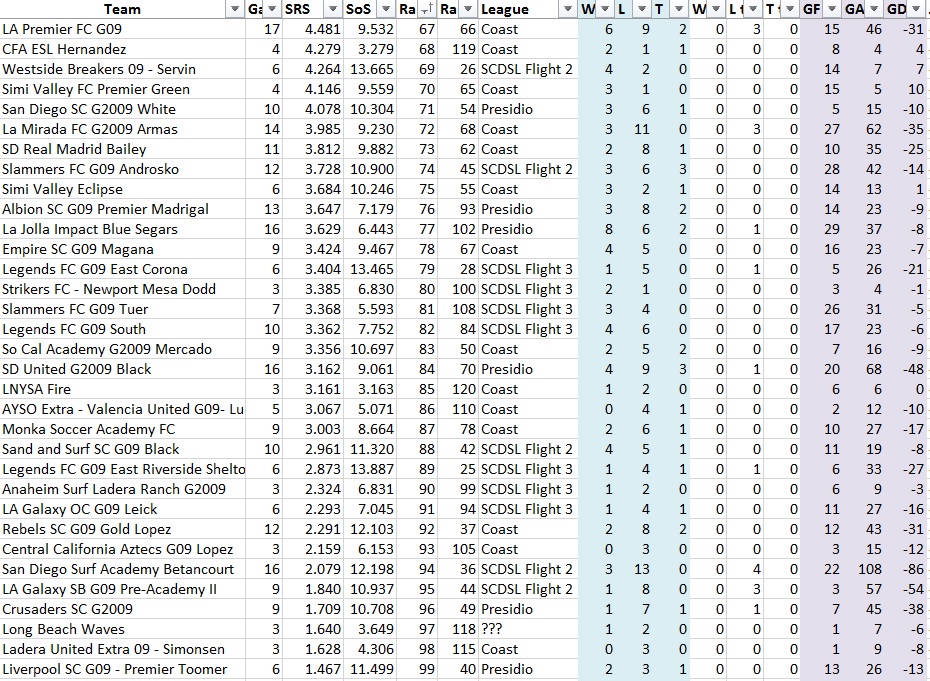Open the League column filter dropdown

[x=567, y=9]
